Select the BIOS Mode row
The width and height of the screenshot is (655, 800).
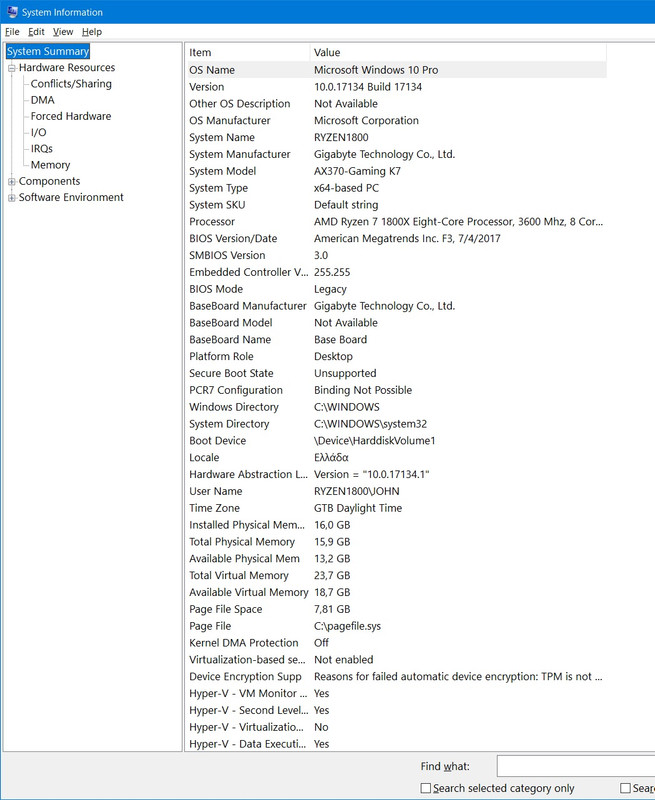coord(397,289)
